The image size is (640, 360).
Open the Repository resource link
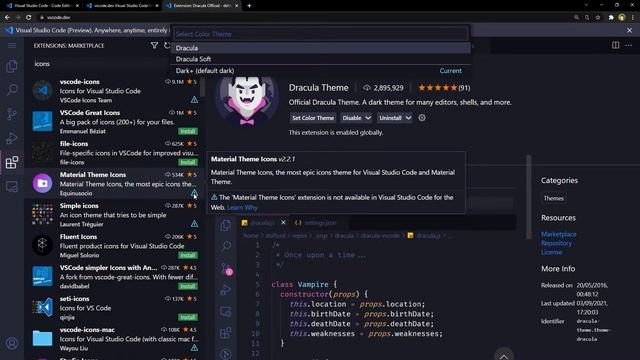[556, 243]
